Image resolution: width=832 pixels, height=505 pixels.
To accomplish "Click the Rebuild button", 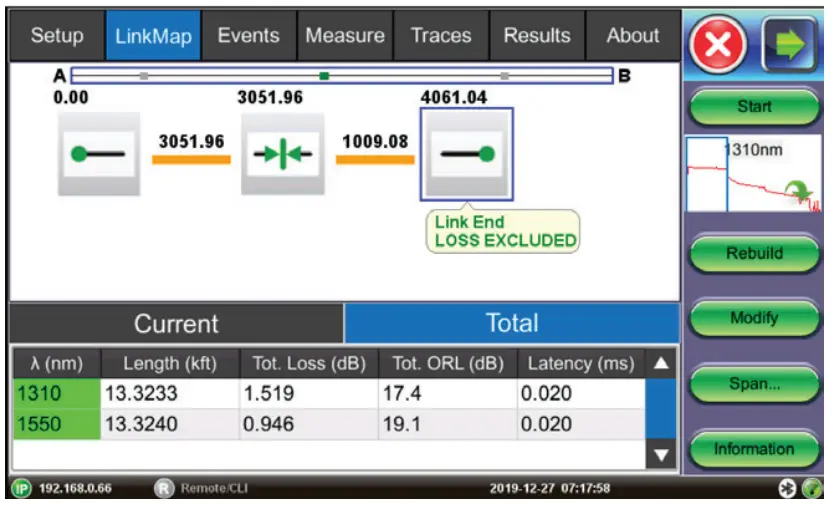I will [x=754, y=254].
